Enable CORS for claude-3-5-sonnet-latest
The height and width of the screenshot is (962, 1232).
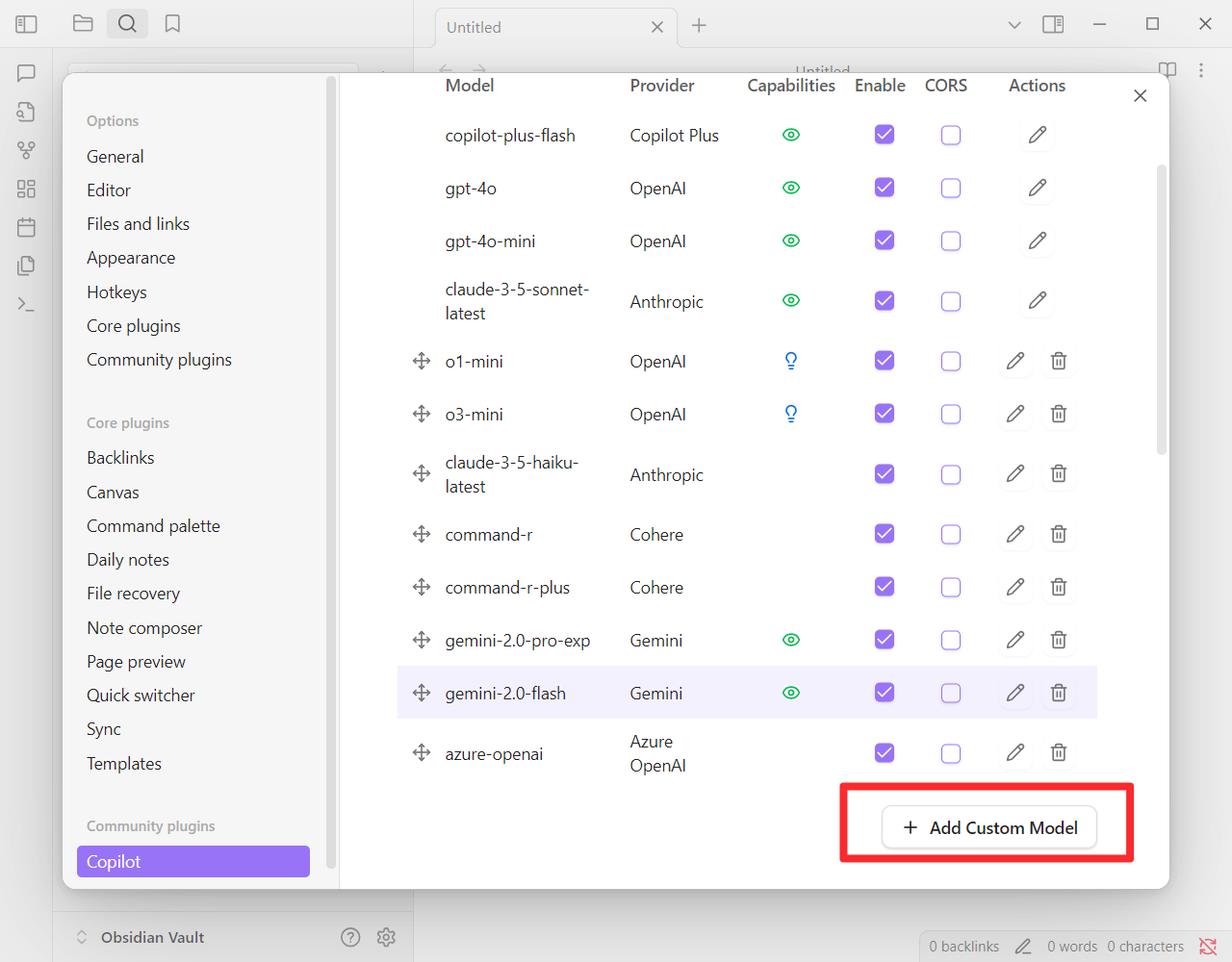point(951,302)
